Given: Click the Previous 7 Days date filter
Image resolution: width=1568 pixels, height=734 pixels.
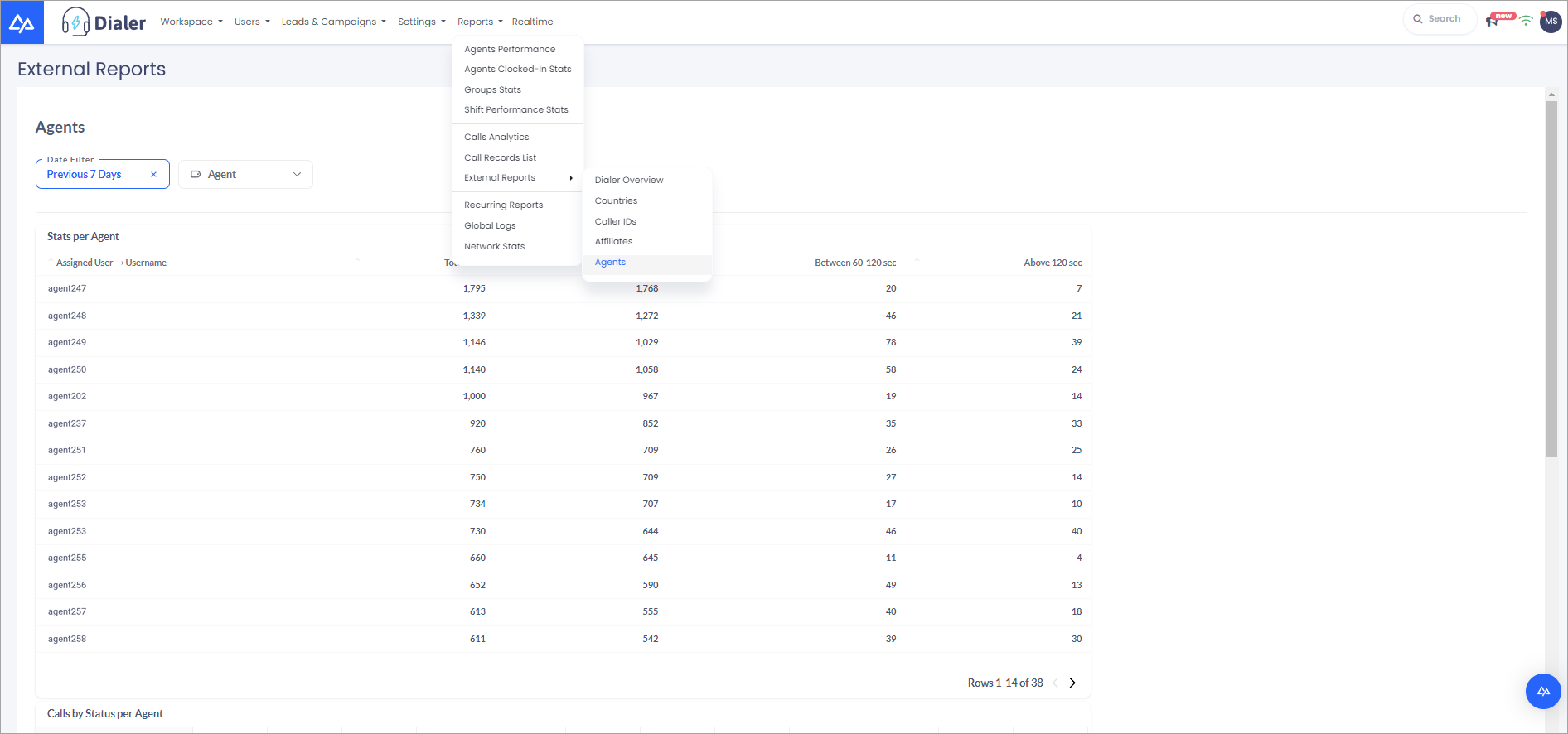Looking at the screenshot, I should [102, 175].
